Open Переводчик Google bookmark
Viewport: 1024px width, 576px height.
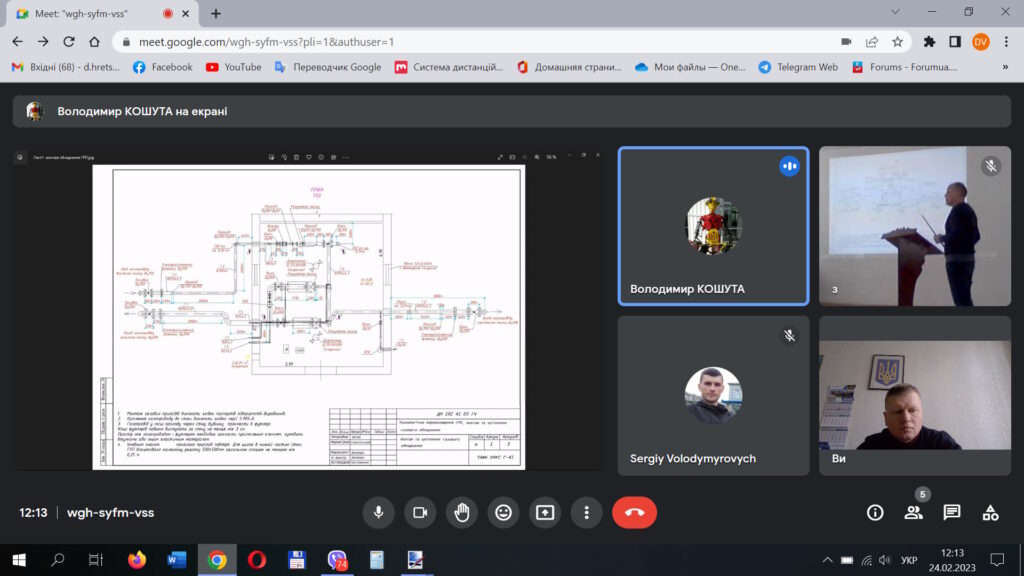point(328,67)
